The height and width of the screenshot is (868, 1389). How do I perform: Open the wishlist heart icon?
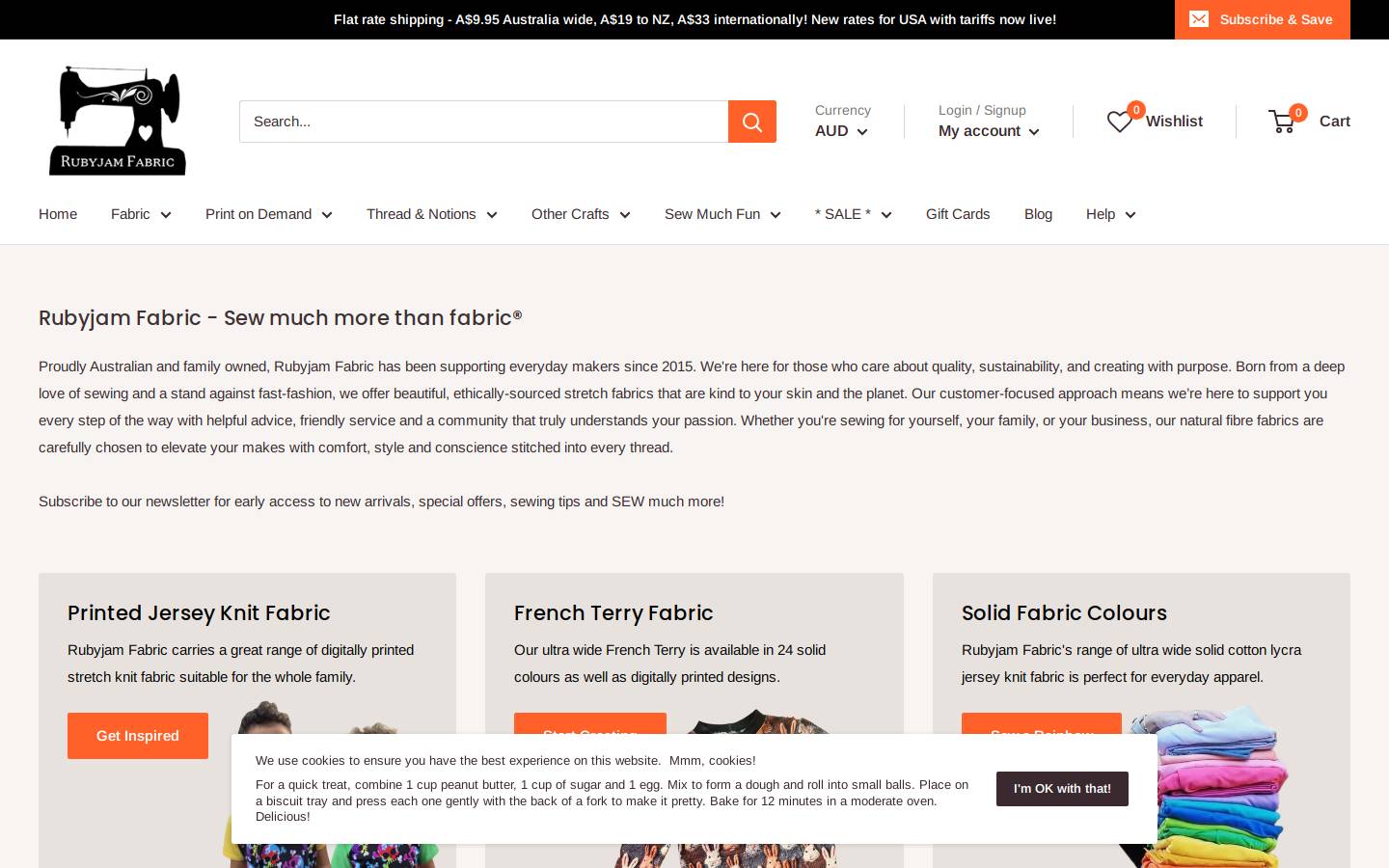(1120, 122)
